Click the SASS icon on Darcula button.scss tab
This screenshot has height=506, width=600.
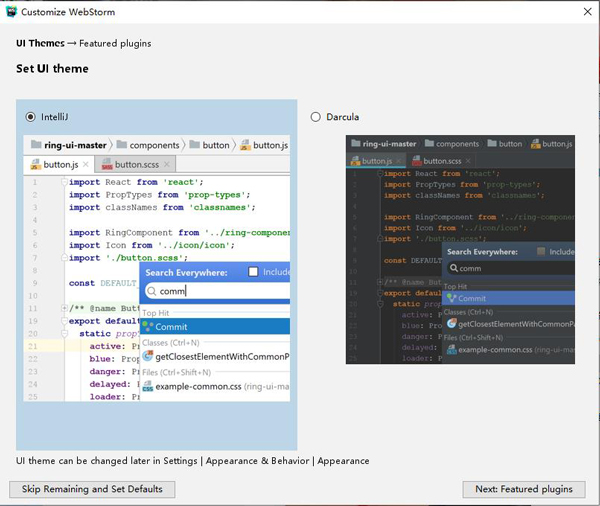pyautogui.click(x=417, y=161)
